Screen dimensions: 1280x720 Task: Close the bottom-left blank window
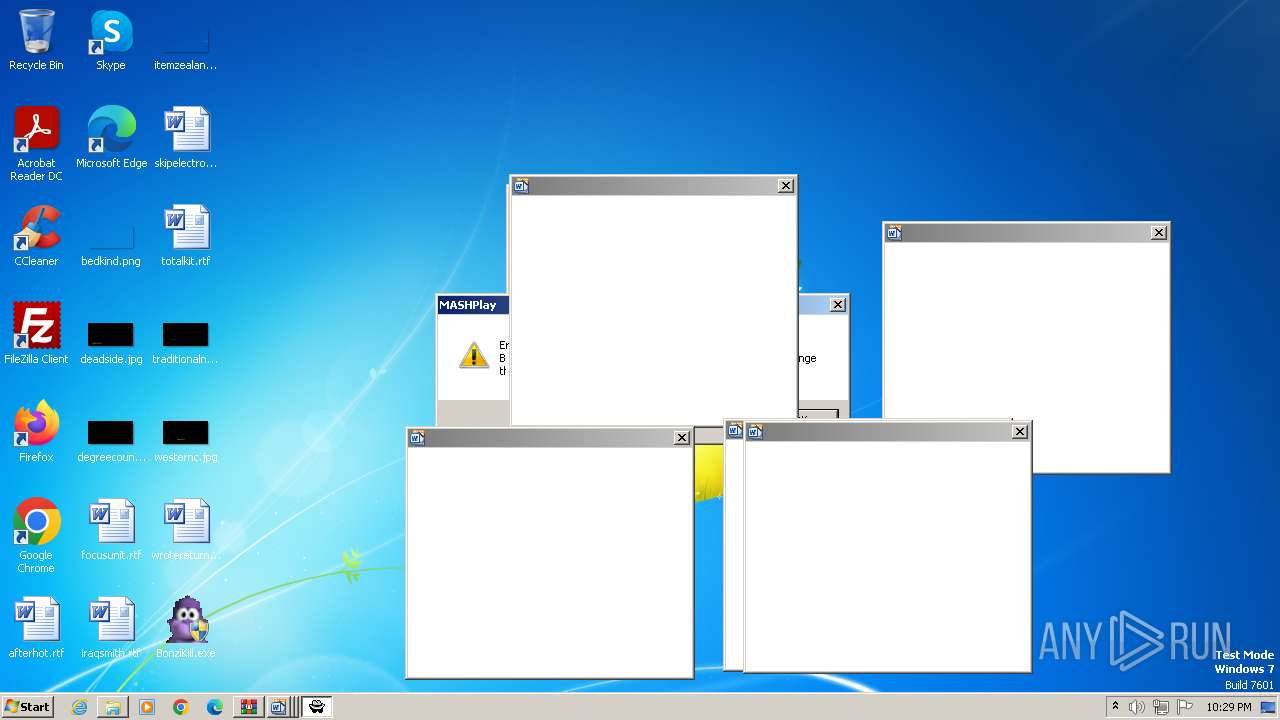coord(681,438)
